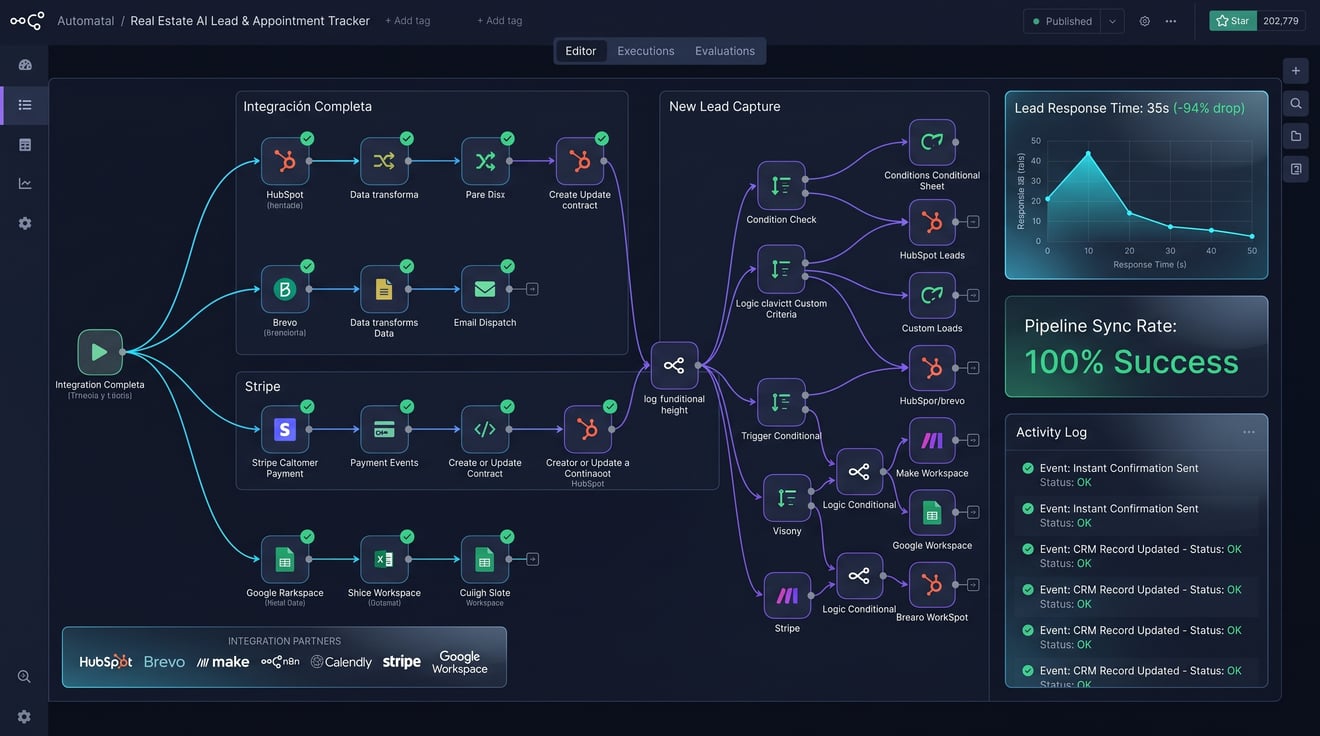This screenshot has width=1320, height=736.
Task: Select the Data transforms Data file node
Action: click(x=384, y=289)
